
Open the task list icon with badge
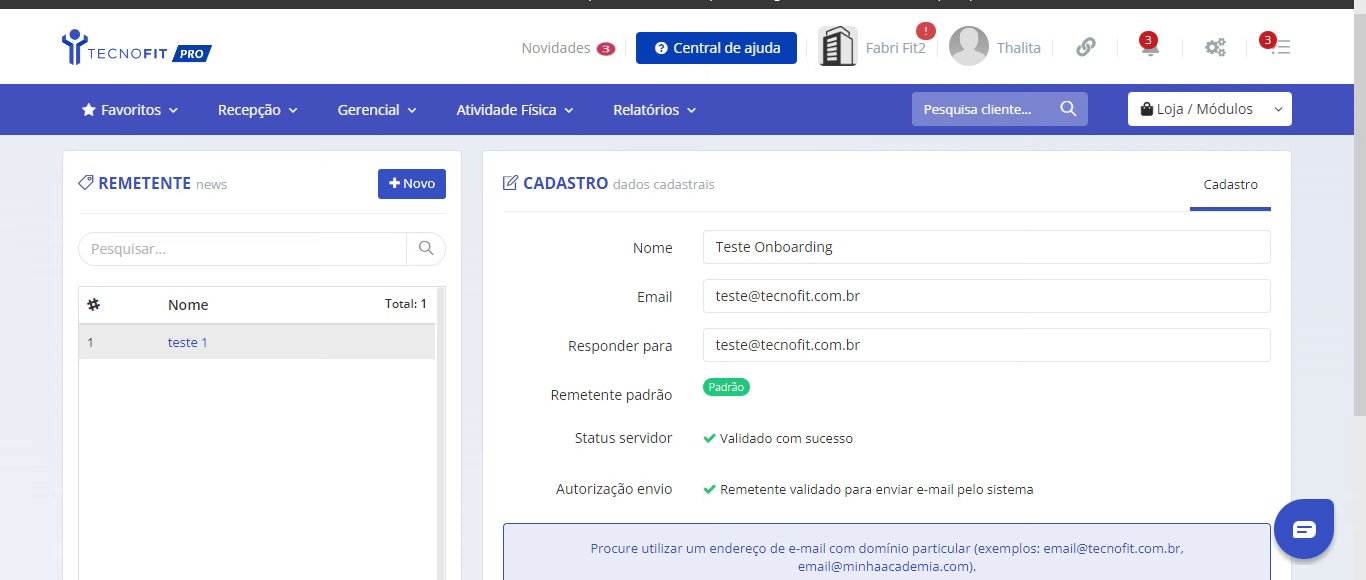pos(1279,47)
